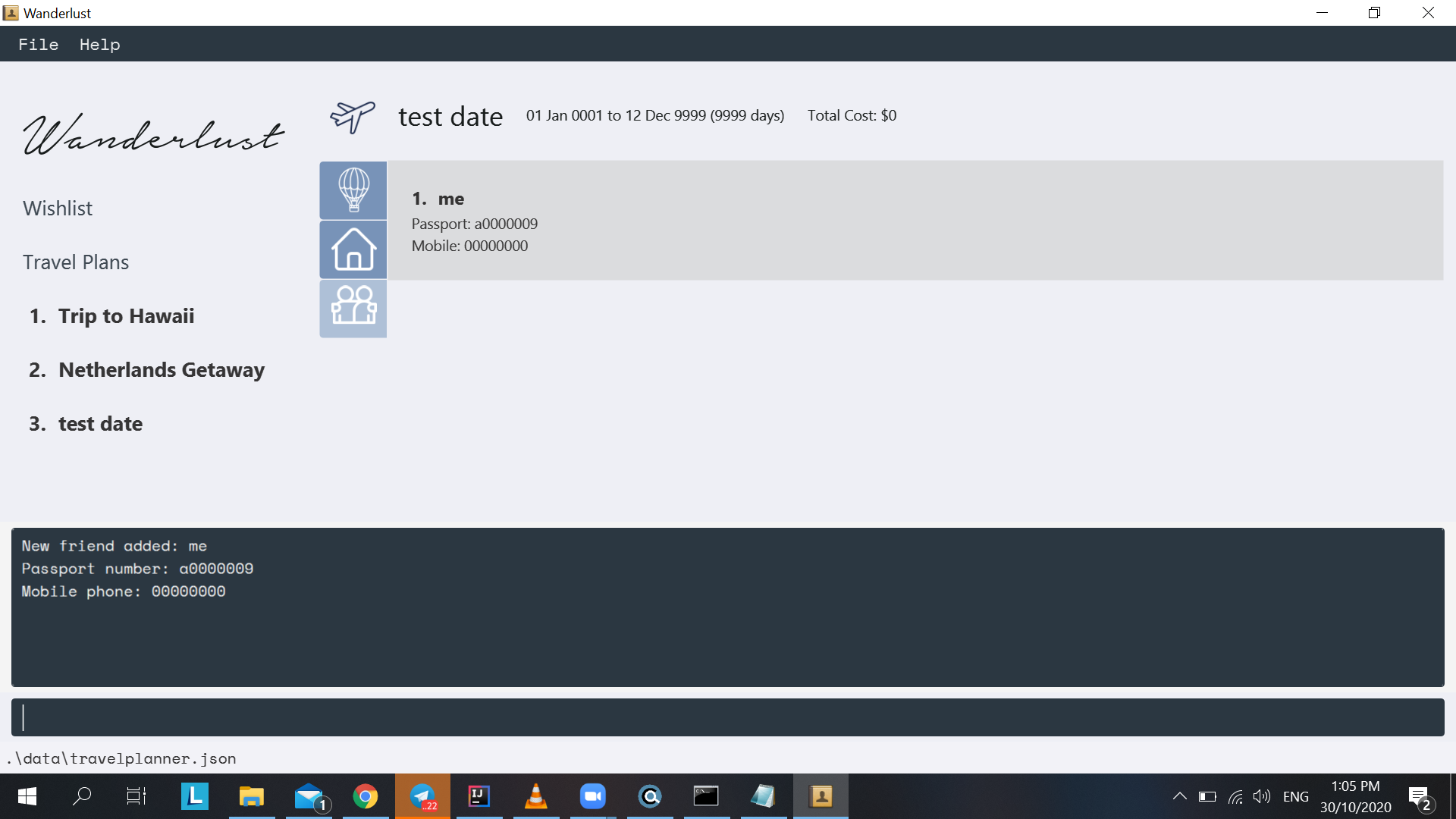This screenshot has width=1456, height=819.
Task: Select Travel Plans heading in sidebar
Action: tap(76, 262)
